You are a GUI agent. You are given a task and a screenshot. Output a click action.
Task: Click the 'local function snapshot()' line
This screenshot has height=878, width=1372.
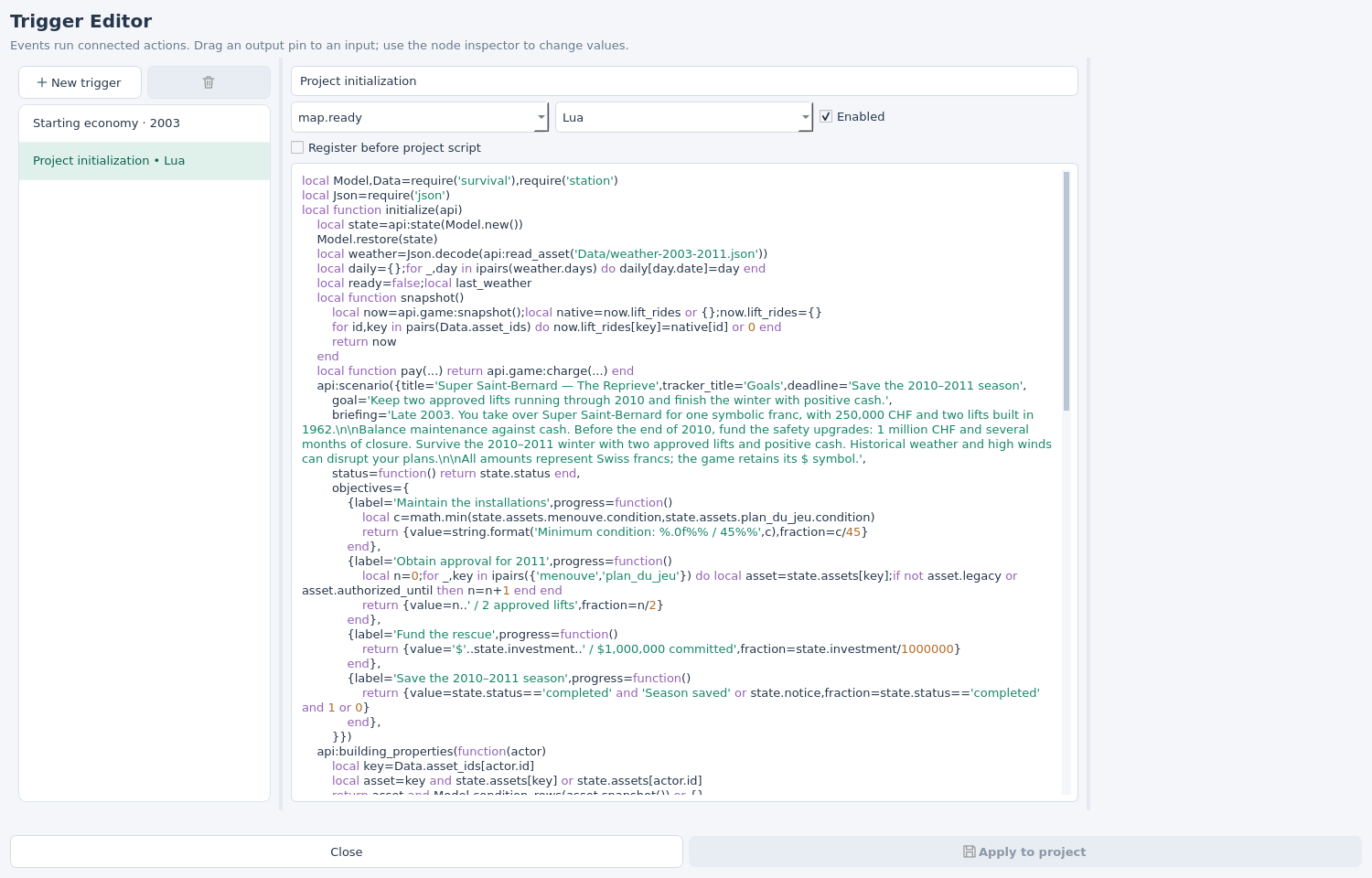(x=391, y=298)
